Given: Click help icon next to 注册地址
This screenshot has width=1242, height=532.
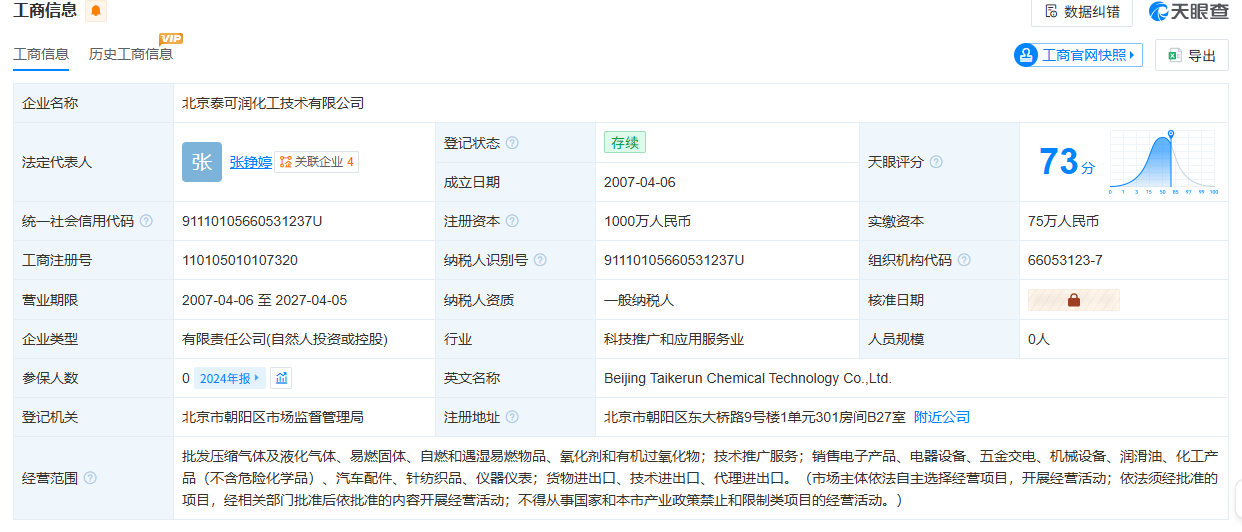Looking at the screenshot, I should [512, 417].
